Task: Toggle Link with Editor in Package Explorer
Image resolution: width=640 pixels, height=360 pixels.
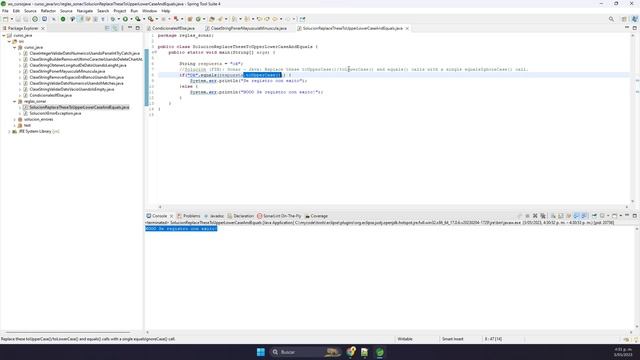Action: 115,28
